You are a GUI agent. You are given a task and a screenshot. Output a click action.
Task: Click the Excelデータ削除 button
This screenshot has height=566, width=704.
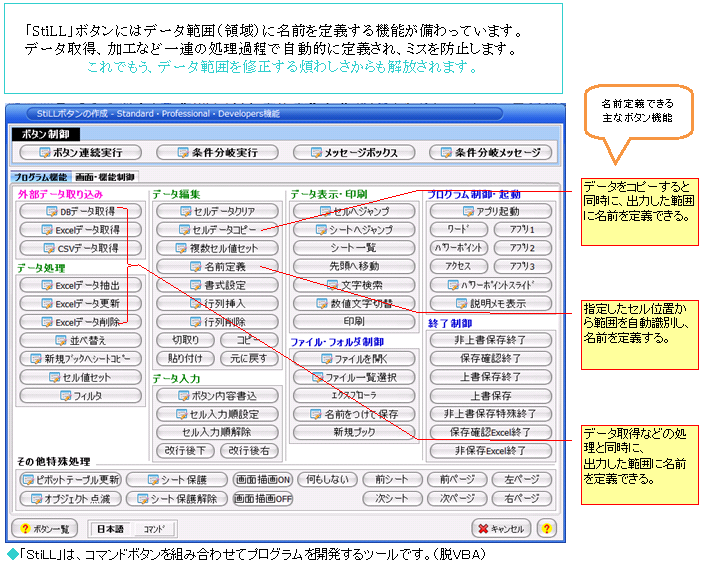(x=80, y=322)
